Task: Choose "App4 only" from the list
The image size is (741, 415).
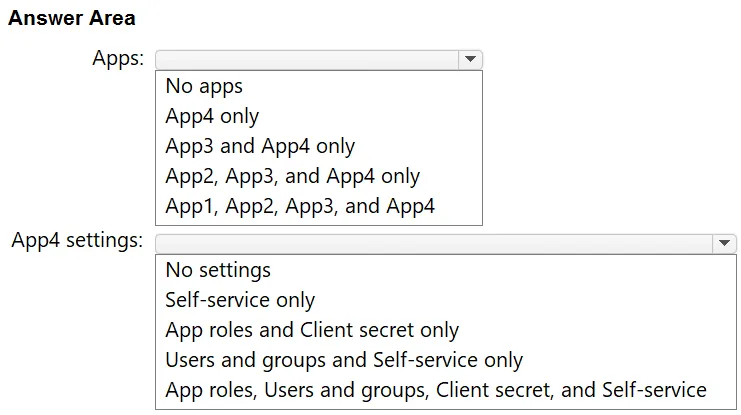Action: [212, 116]
